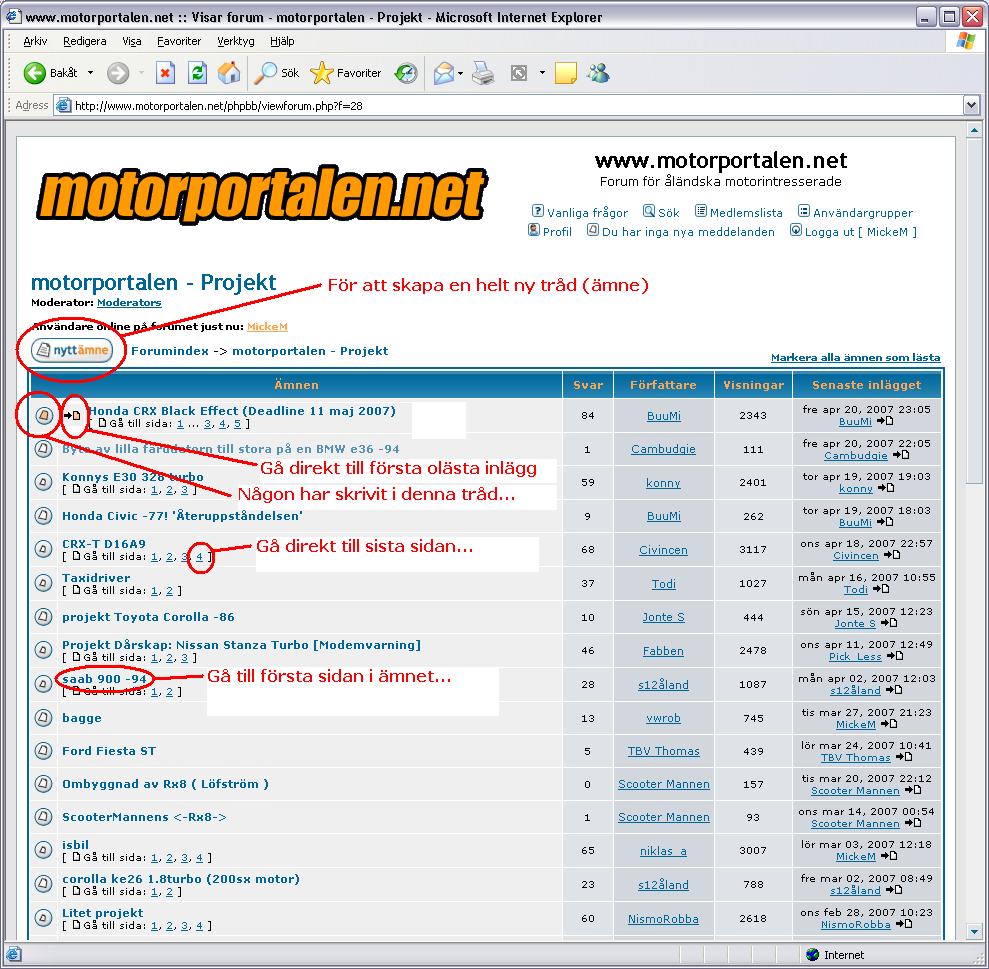The image size is (989, 969).
Task: Click the last-post icon in the Litet projekt row
Action: pos(904,924)
